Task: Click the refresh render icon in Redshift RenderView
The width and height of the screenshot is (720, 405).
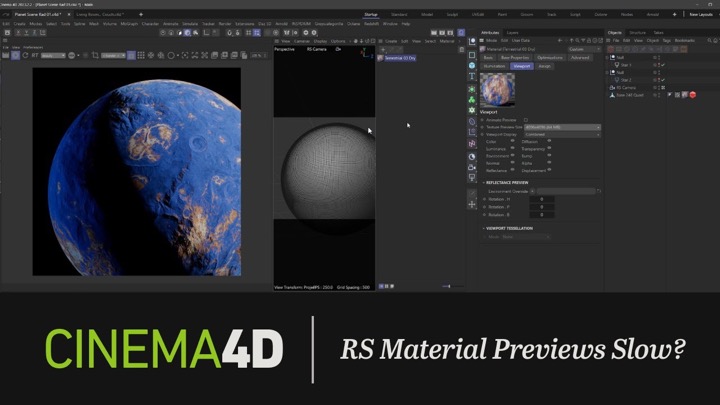Action: tap(25, 55)
